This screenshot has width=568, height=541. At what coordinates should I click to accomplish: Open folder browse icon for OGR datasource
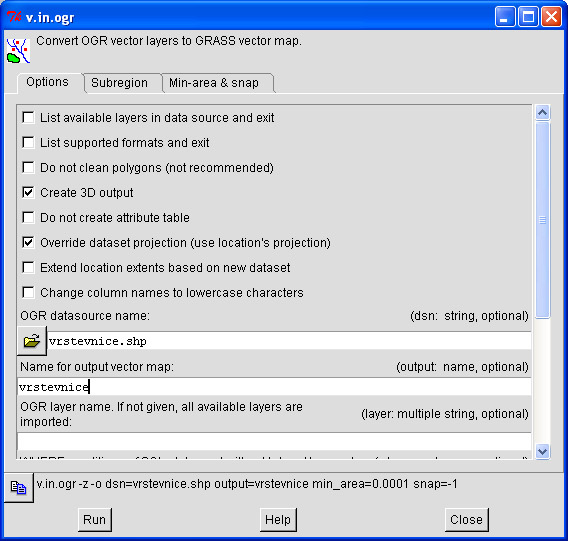tap(32, 341)
